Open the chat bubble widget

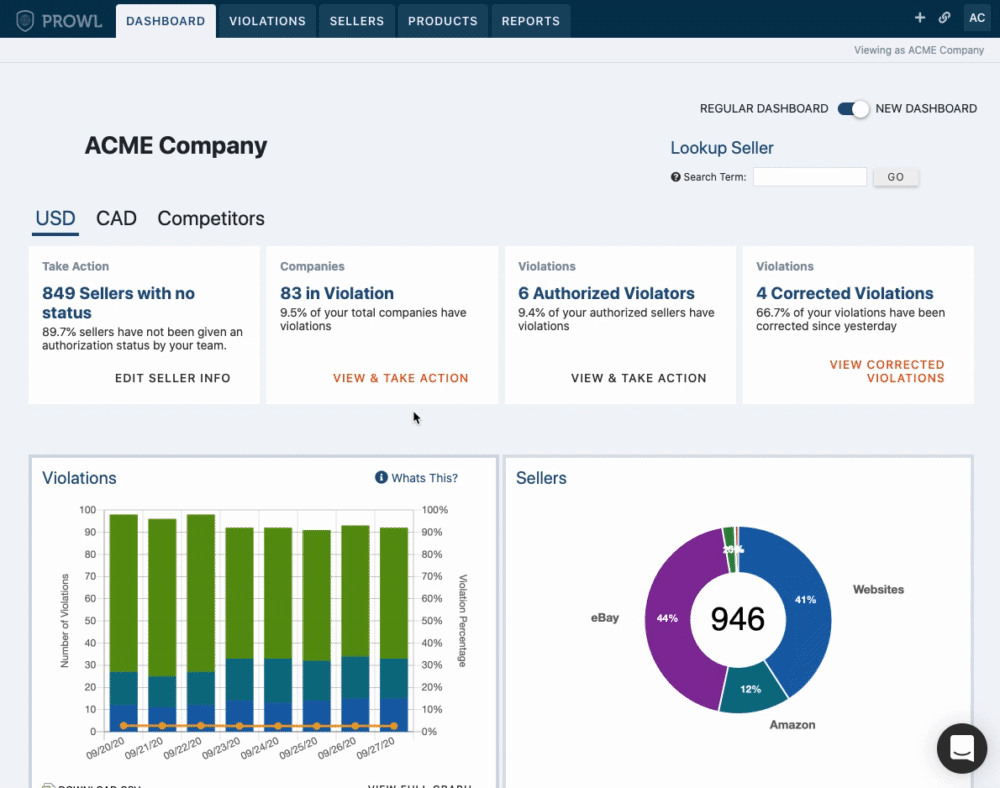961,748
